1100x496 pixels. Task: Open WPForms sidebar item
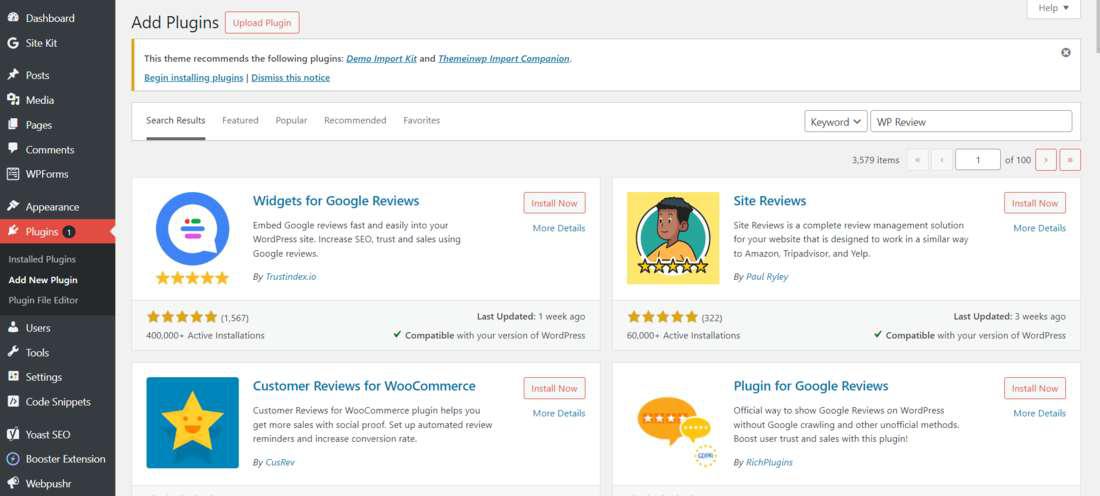[x=46, y=174]
